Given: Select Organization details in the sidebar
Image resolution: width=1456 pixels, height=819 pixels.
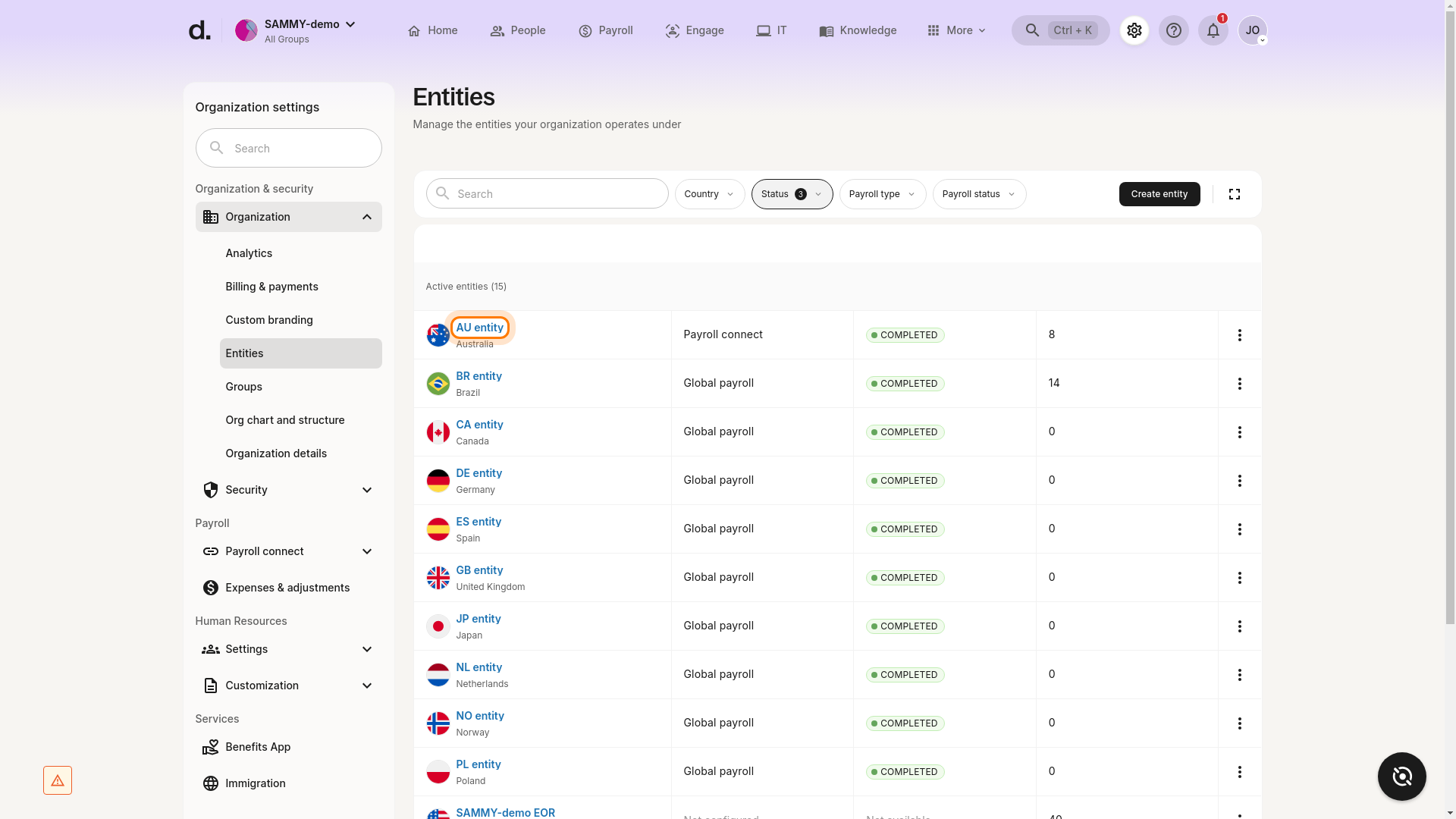Looking at the screenshot, I should click(x=301, y=453).
